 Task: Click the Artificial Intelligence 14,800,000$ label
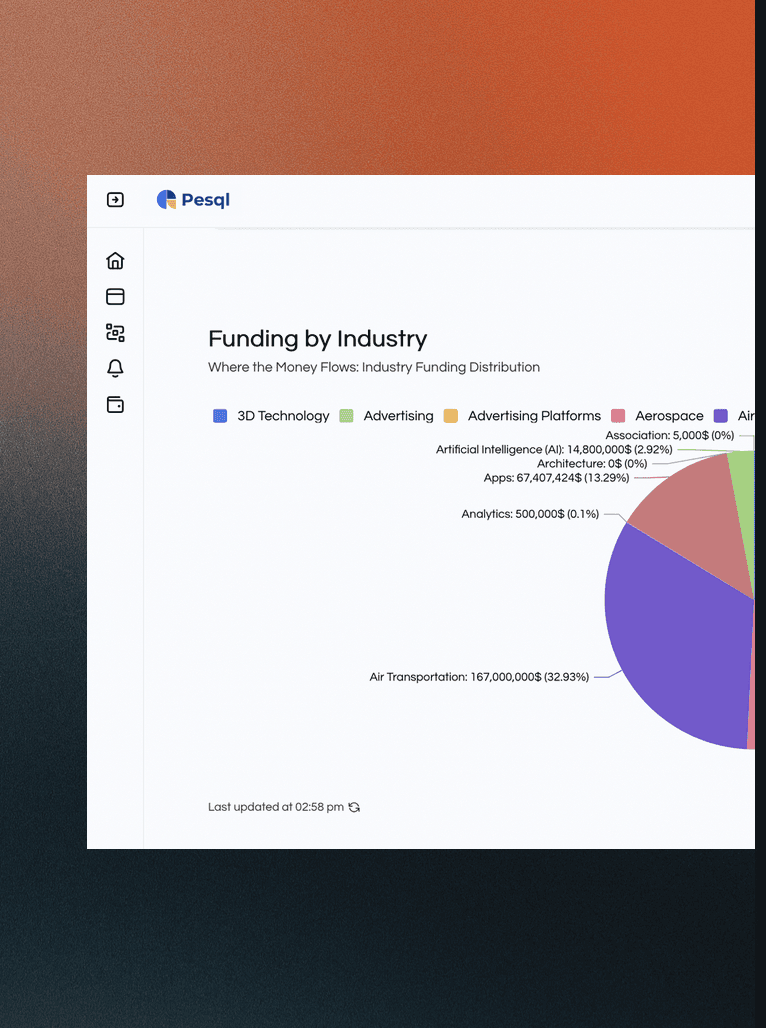[x=554, y=449]
